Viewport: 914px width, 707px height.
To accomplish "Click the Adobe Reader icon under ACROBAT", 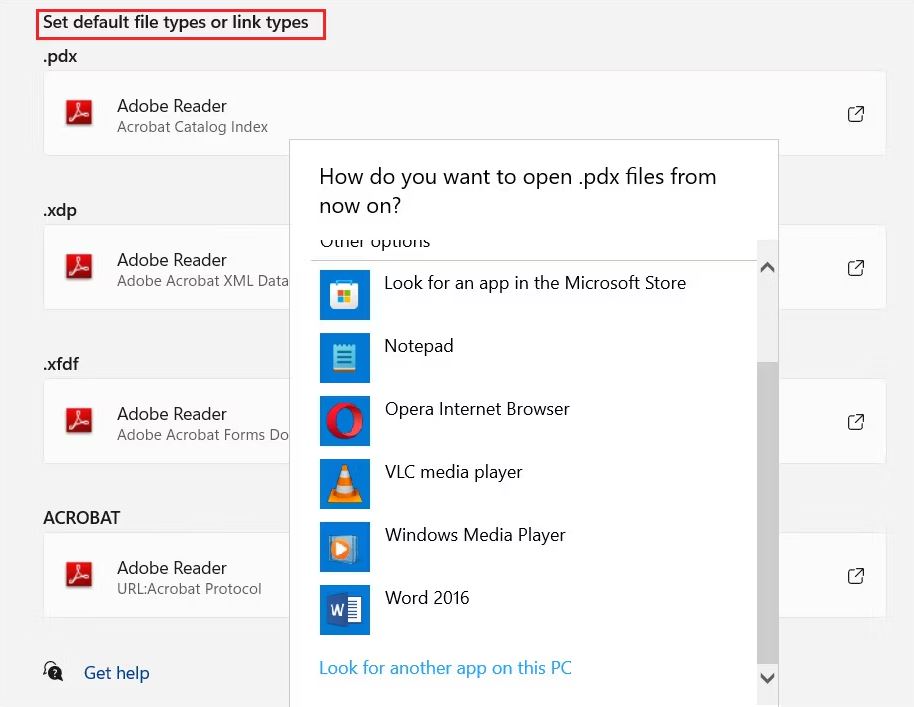I will pos(79,574).
